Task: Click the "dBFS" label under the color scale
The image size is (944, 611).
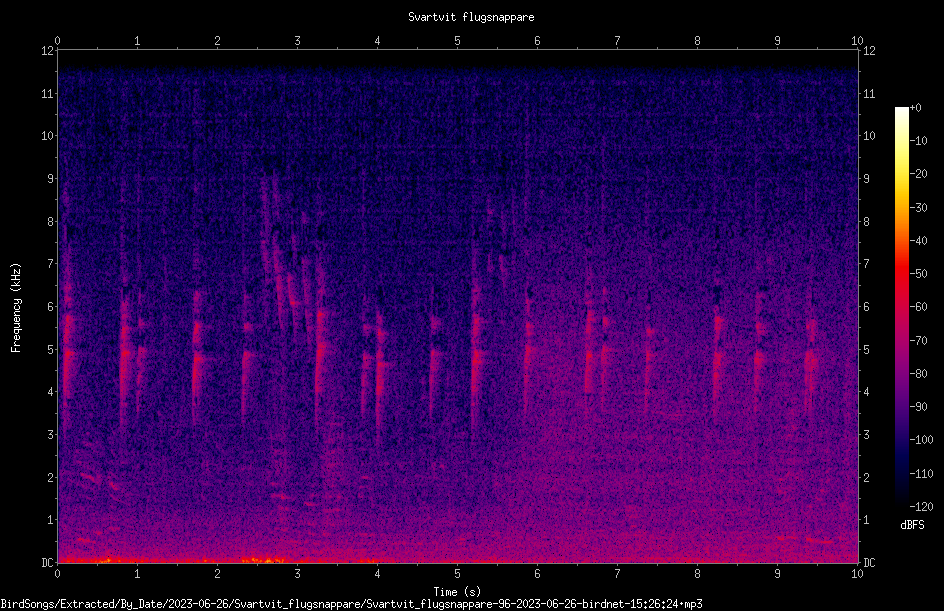Action: [912, 525]
